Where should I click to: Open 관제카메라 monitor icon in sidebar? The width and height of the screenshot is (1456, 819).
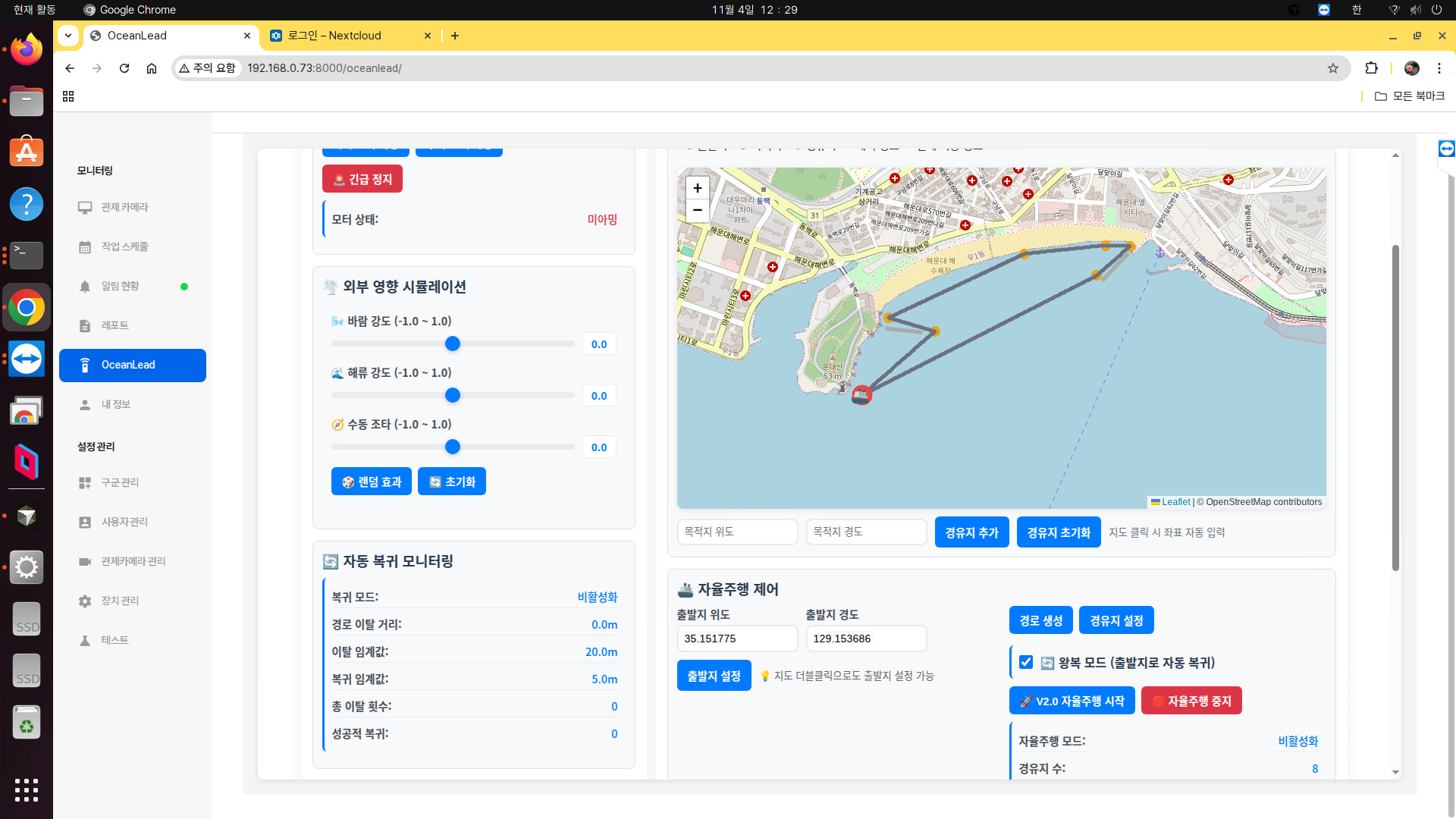[x=85, y=207]
